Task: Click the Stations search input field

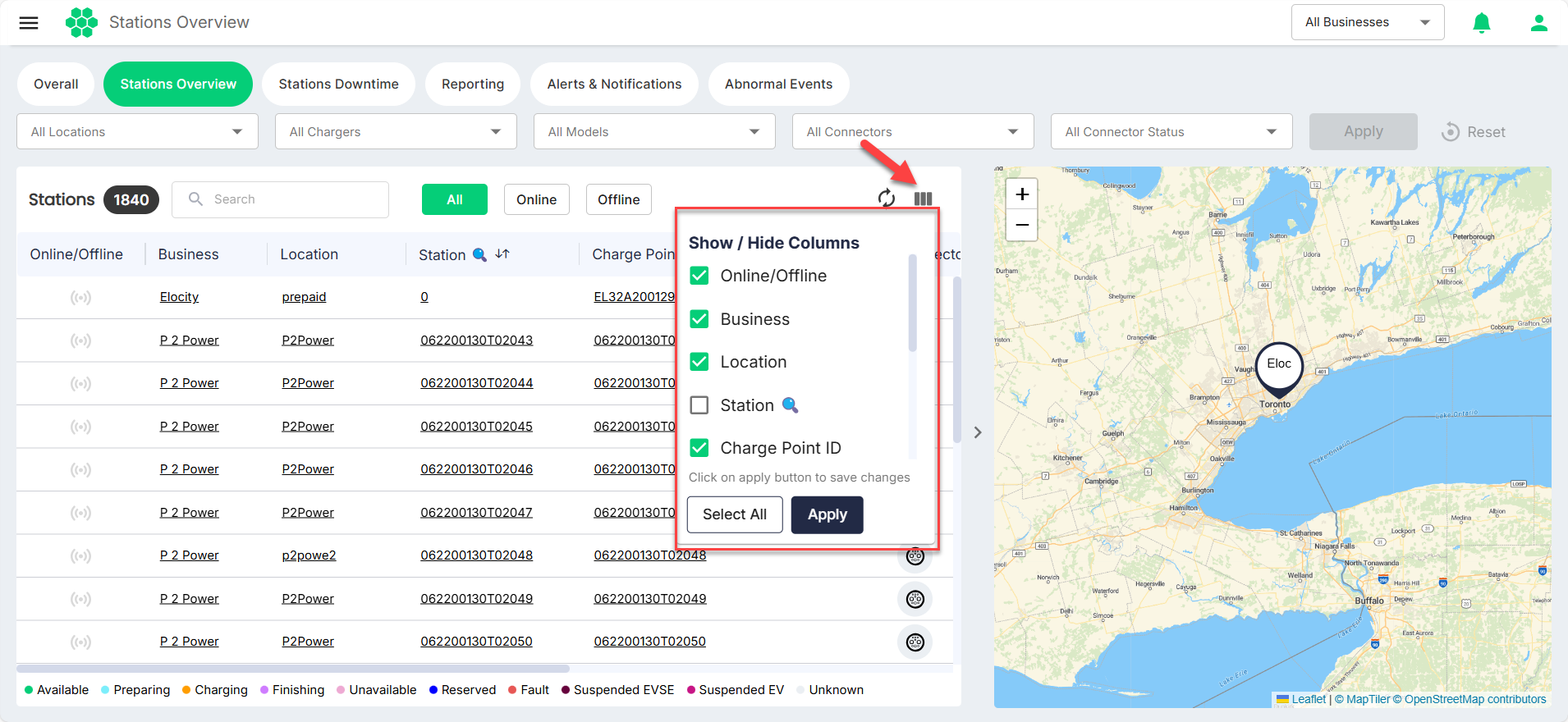Action: (x=280, y=199)
